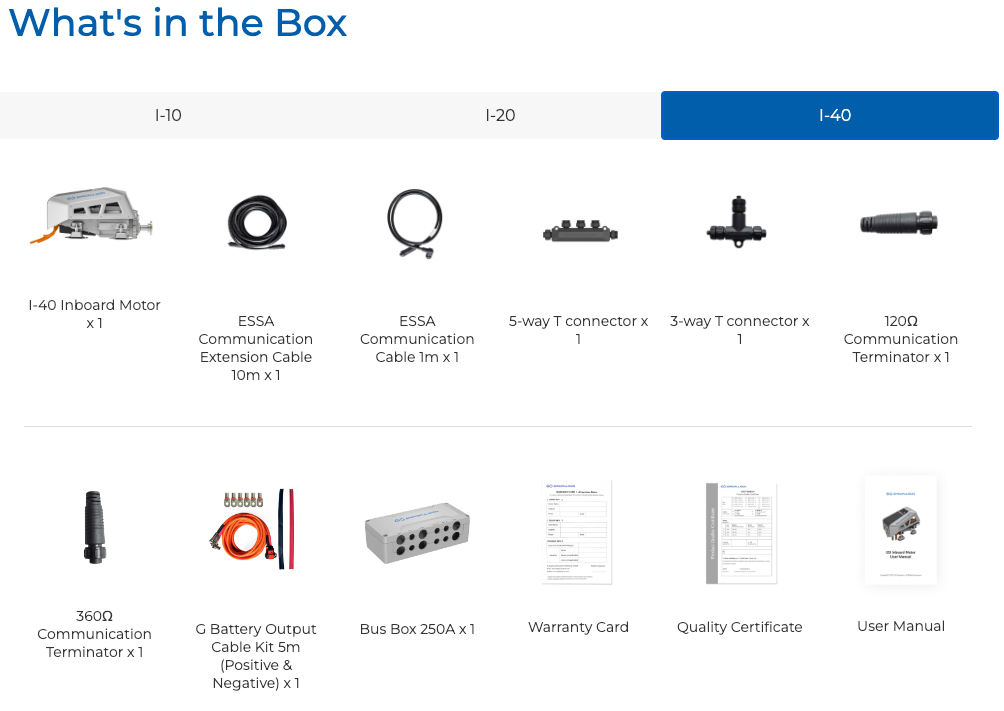This screenshot has width=1004, height=711.
Task: Select the ESSA 1m cable image
Action: pyautogui.click(x=416, y=224)
